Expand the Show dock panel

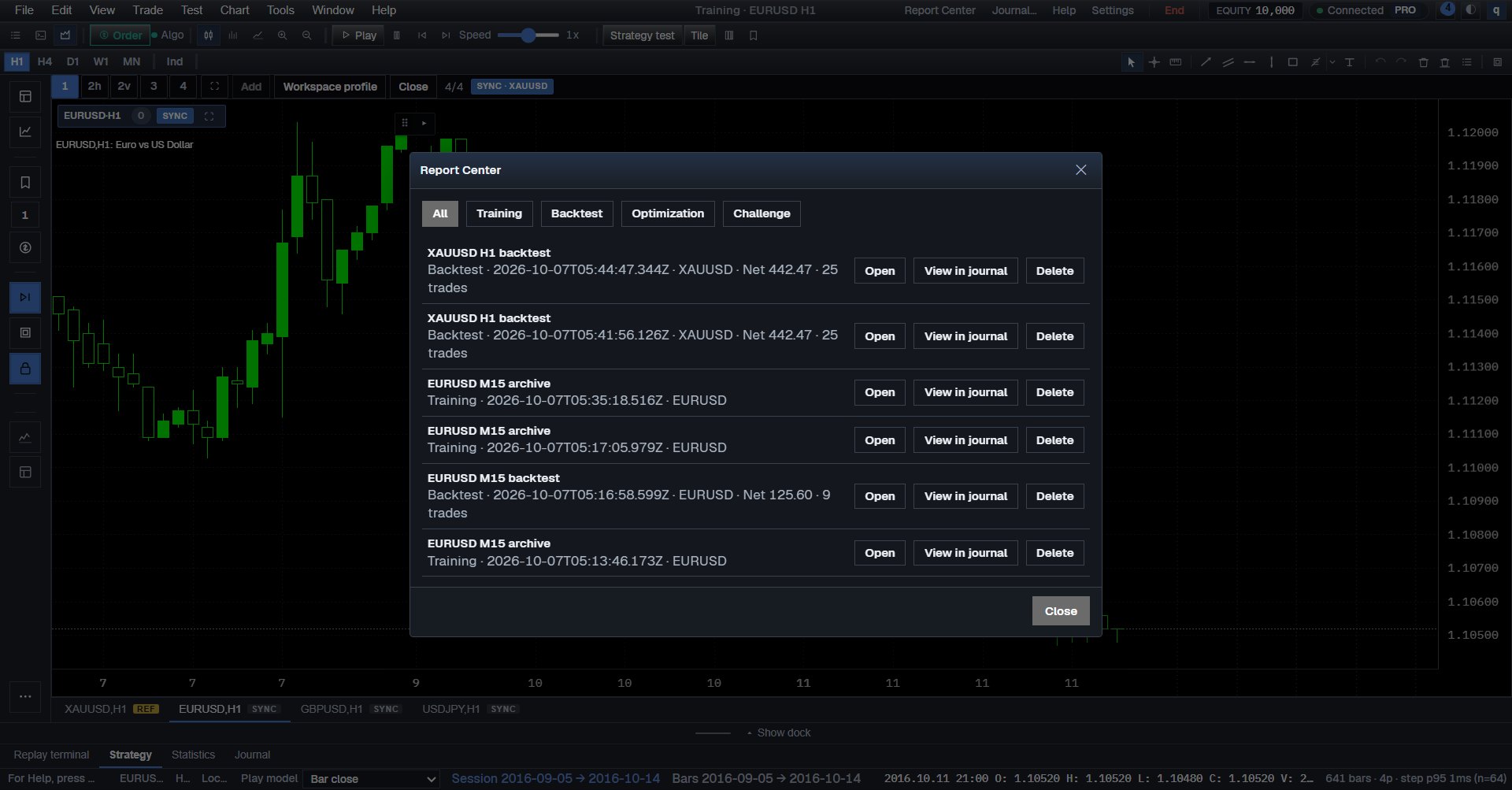pyautogui.click(x=778, y=733)
